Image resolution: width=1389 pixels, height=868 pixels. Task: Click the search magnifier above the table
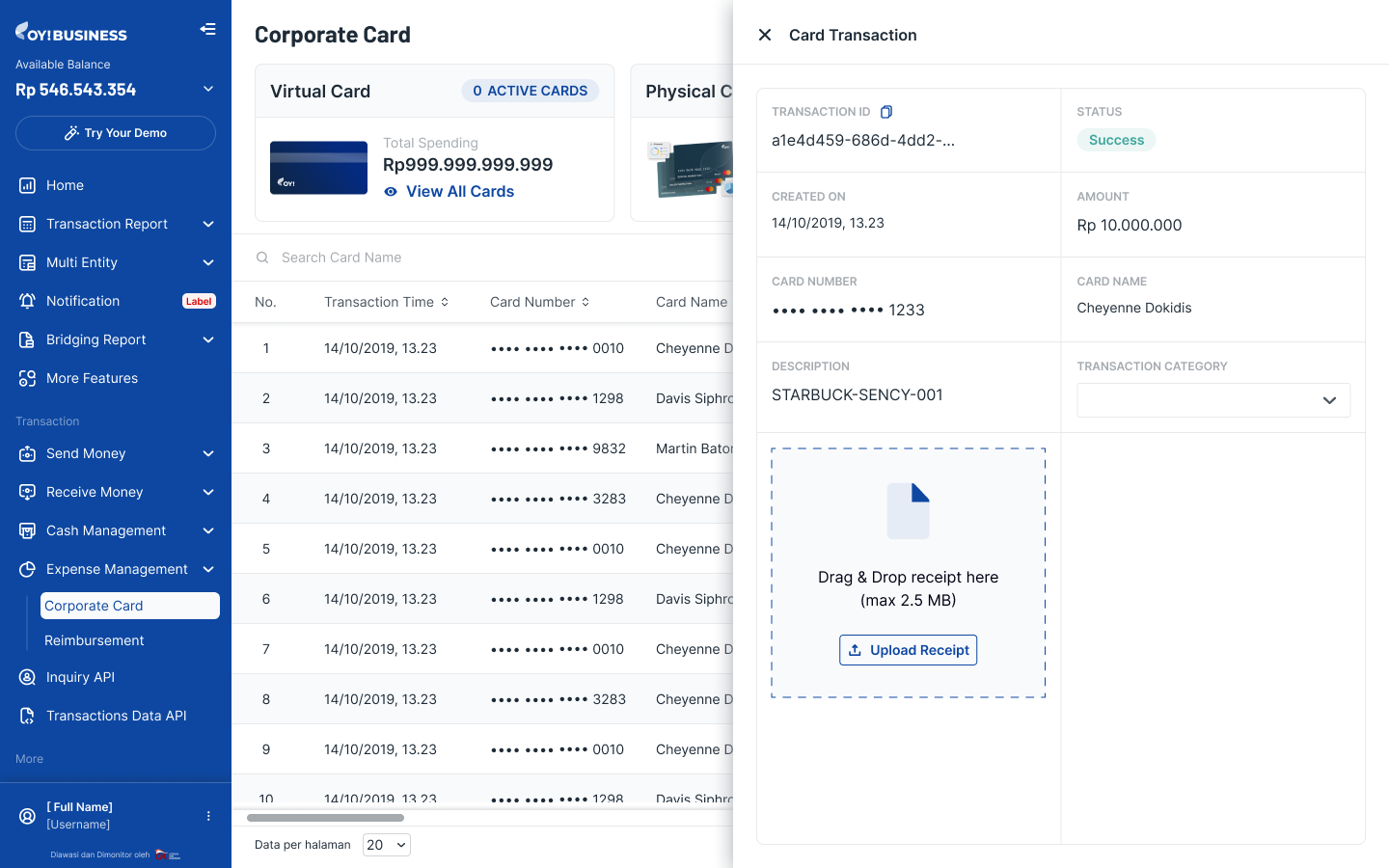tap(262, 257)
